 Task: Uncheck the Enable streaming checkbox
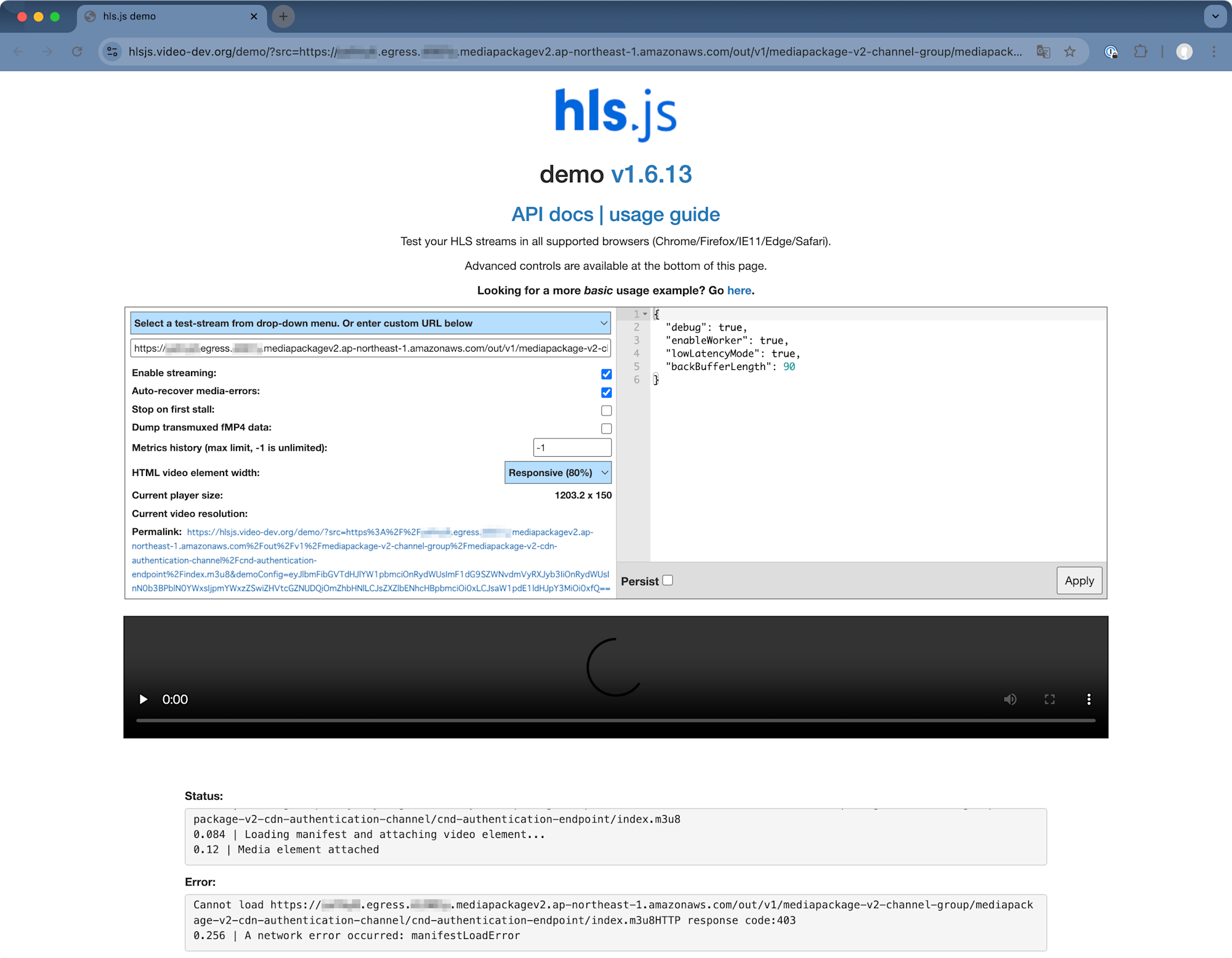606,374
